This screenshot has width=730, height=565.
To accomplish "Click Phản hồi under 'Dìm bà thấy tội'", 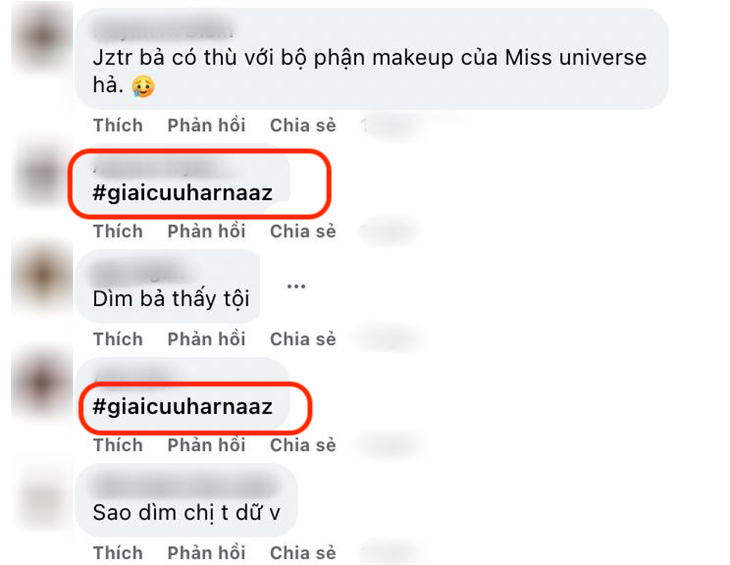I will 206,339.
